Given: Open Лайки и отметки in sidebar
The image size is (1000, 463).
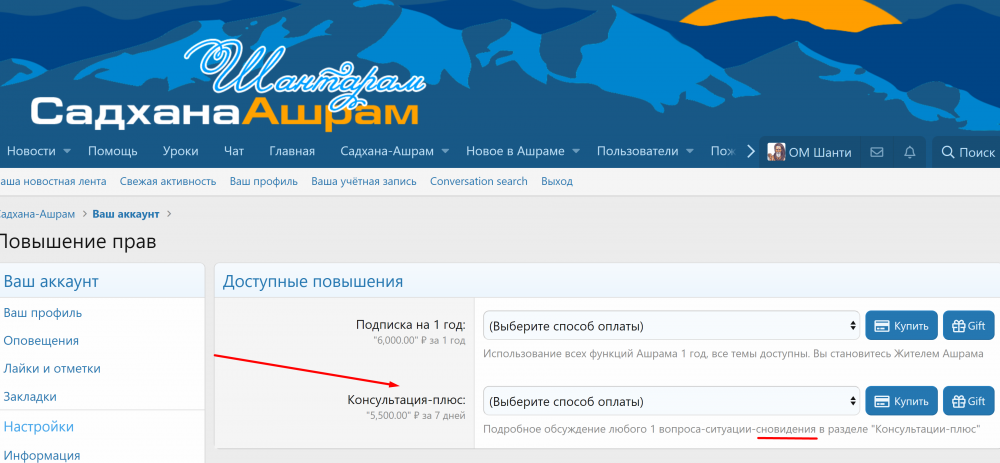Looking at the screenshot, I should pos(52,369).
